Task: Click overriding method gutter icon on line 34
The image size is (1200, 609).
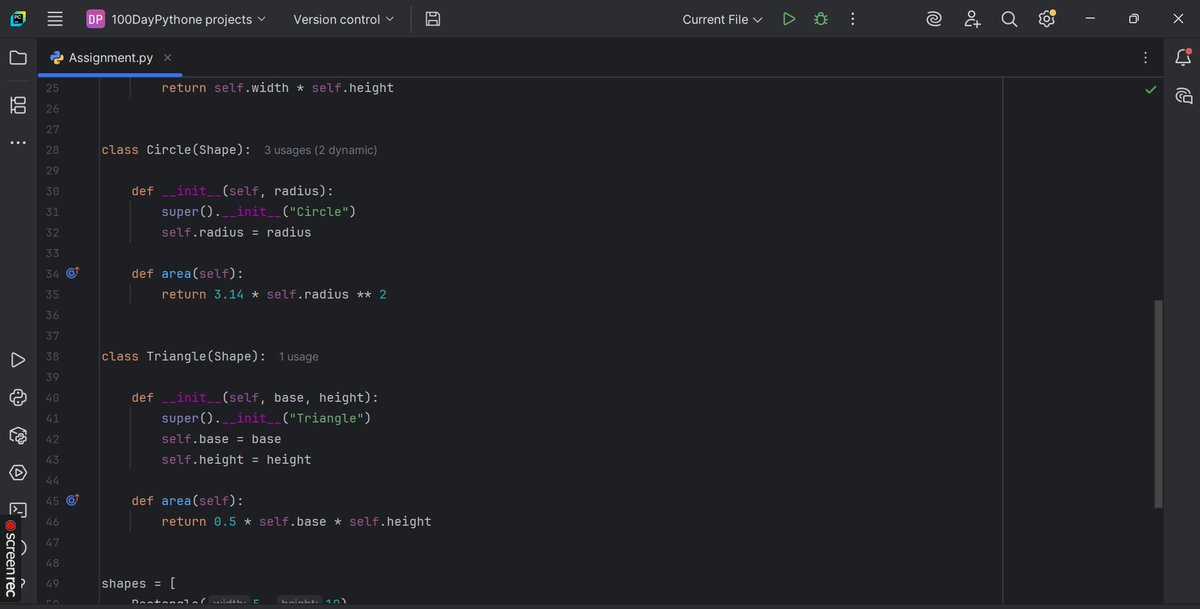Action: pos(72,273)
